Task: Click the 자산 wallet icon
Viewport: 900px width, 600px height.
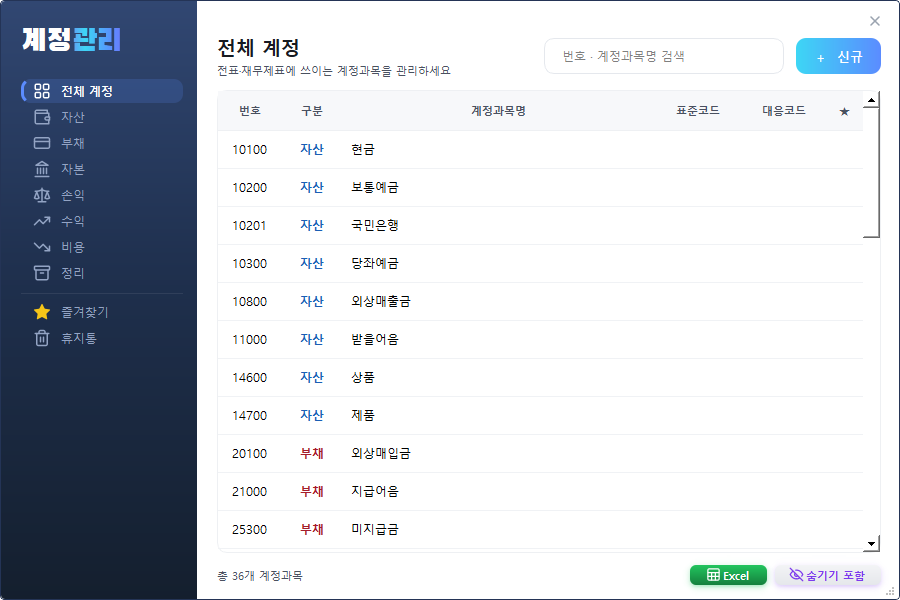Action: coord(42,117)
